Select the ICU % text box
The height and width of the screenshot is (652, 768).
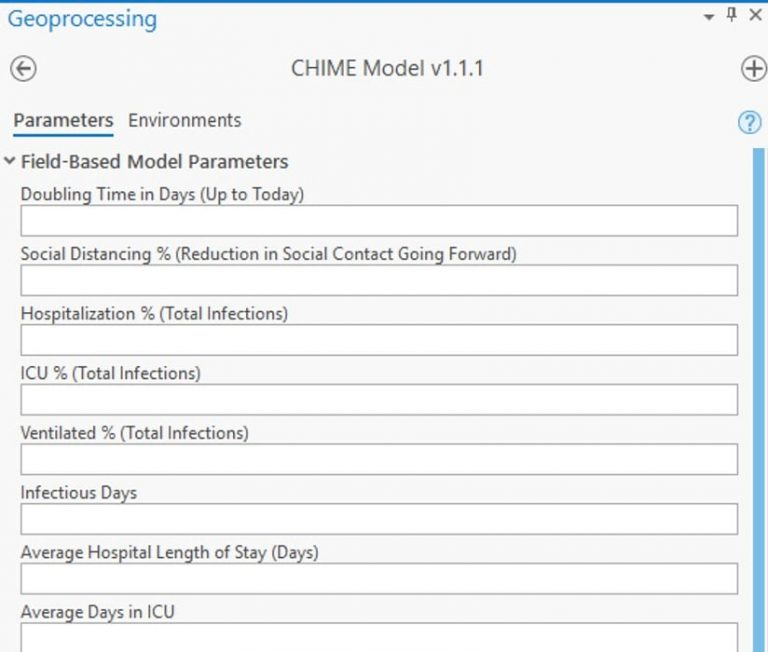(379, 400)
